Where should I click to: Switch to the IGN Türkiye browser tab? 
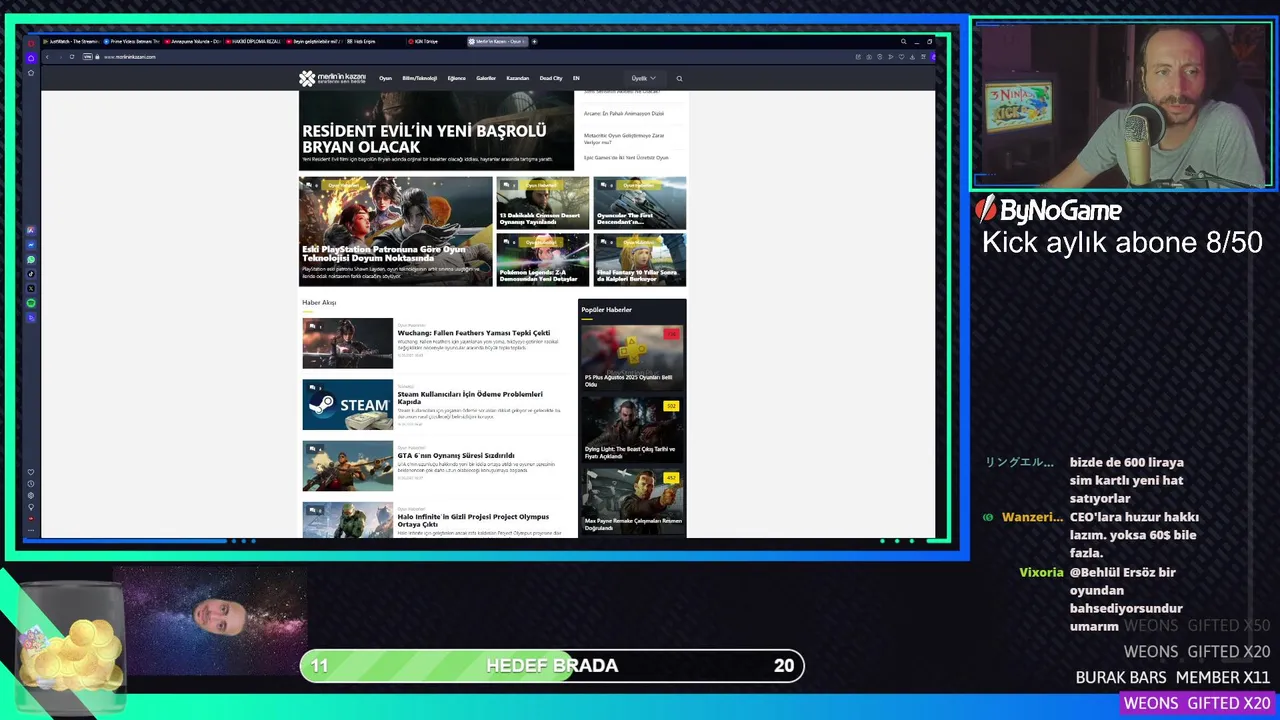[x=434, y=42]
